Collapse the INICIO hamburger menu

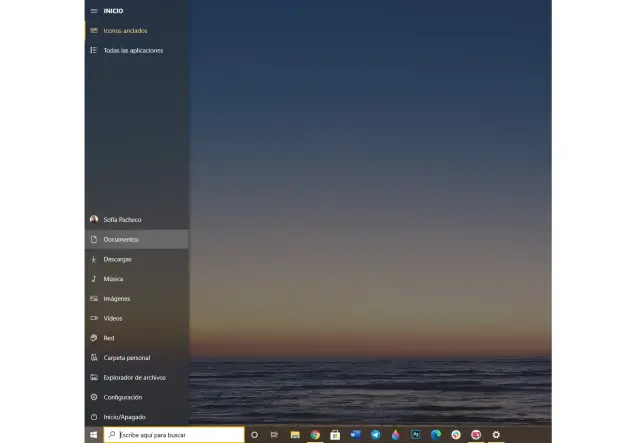94,11
